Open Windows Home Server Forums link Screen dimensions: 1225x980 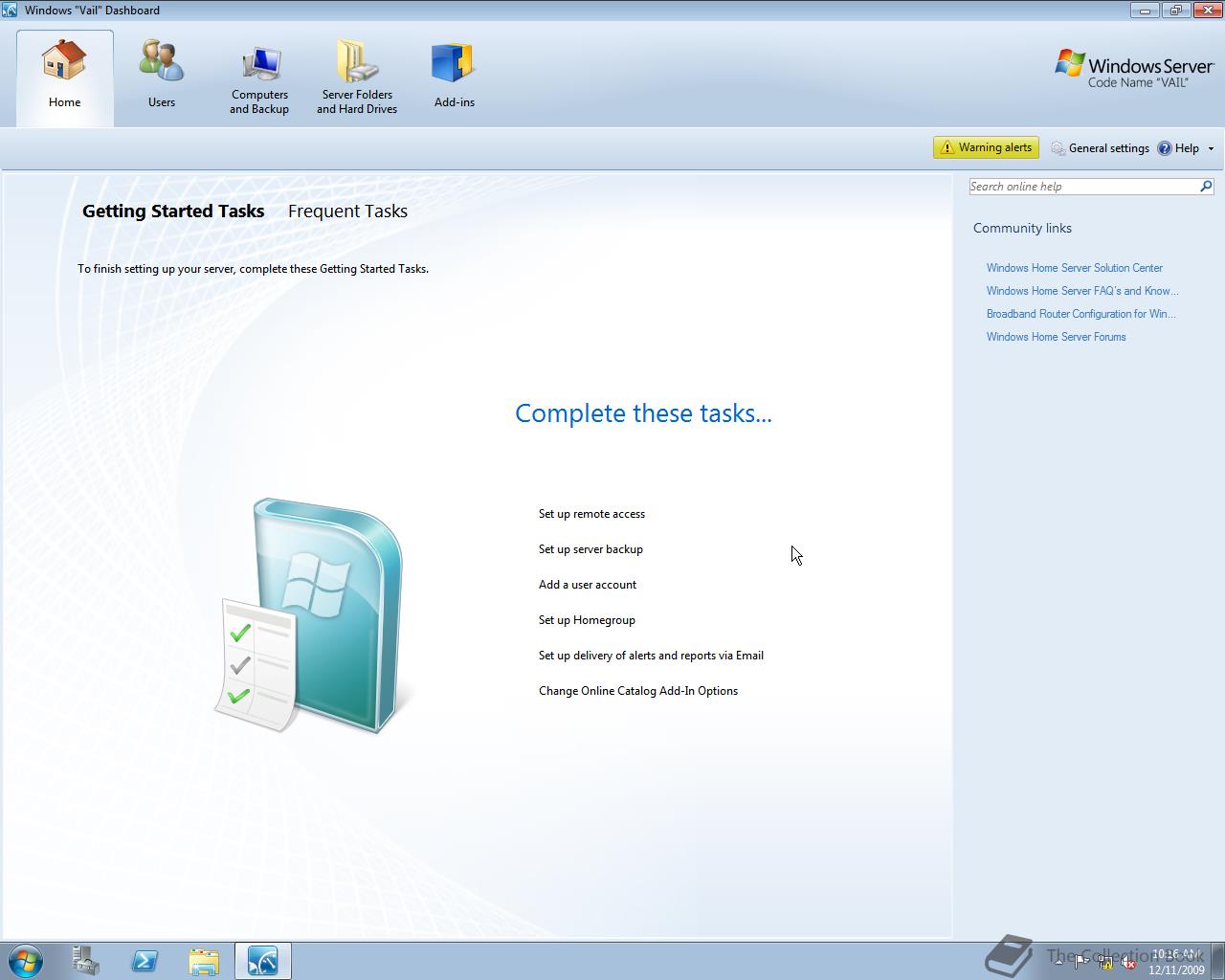pyautogui.click(x=1057, y=337)
